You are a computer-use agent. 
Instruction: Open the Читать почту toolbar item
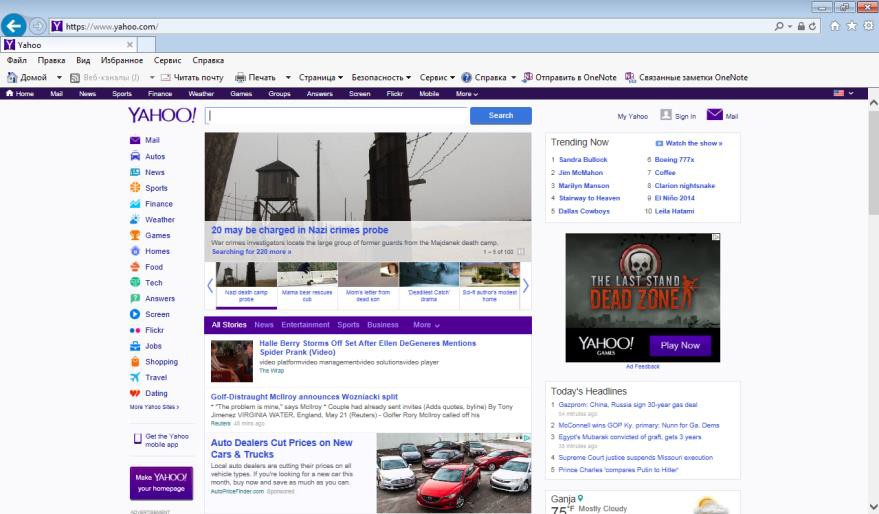192,77
